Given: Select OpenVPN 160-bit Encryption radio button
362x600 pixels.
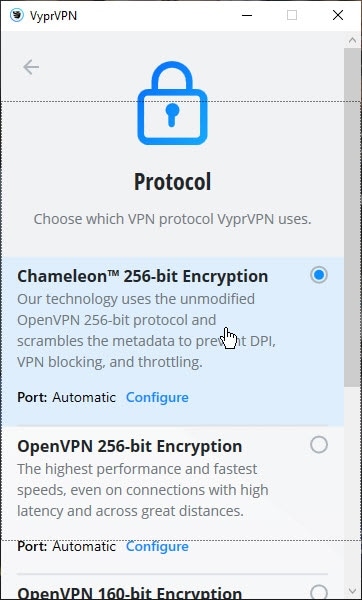Looking at the screenshot, I should click(319, 592).
